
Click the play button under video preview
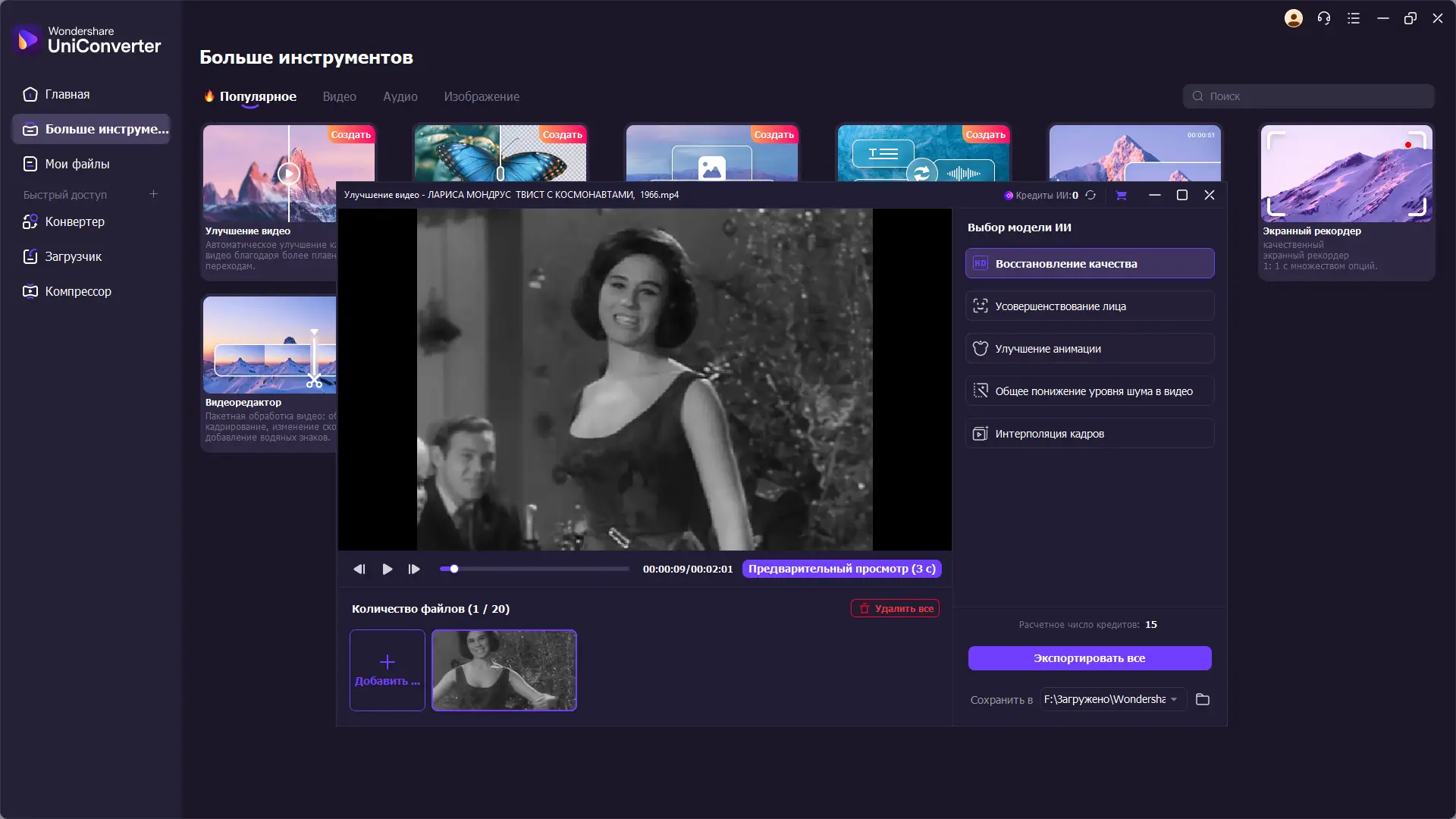point(388,569)
